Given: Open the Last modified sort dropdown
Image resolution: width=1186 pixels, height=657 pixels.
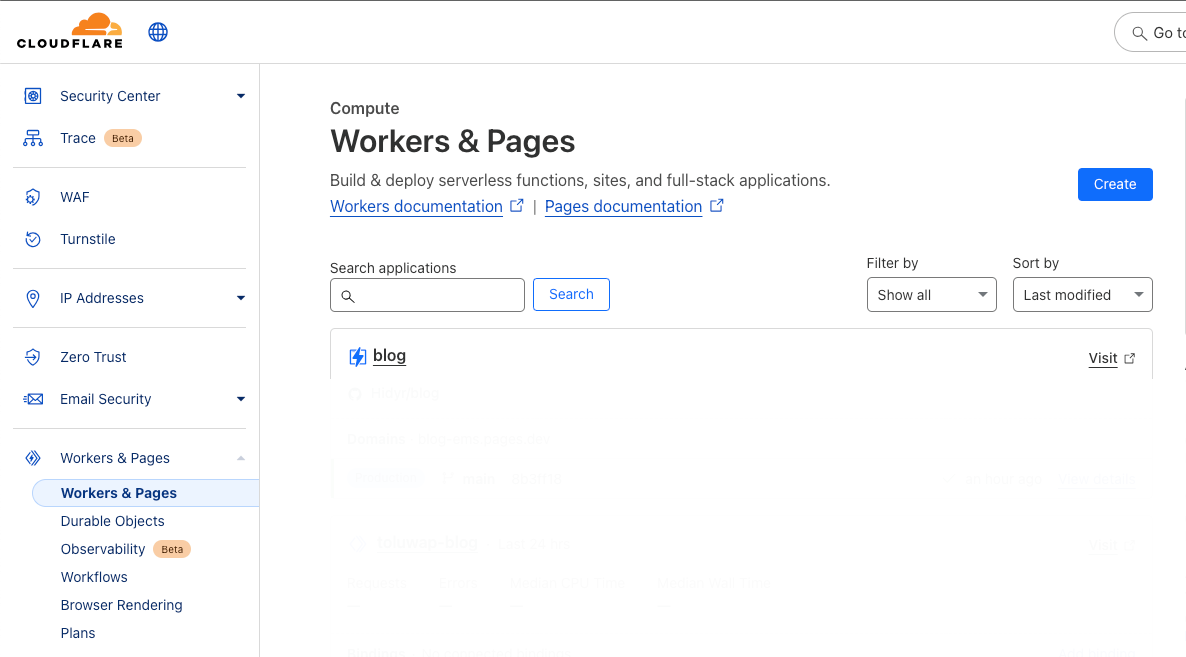Looking at the screenshot, I should click(x=1082, y=294).
